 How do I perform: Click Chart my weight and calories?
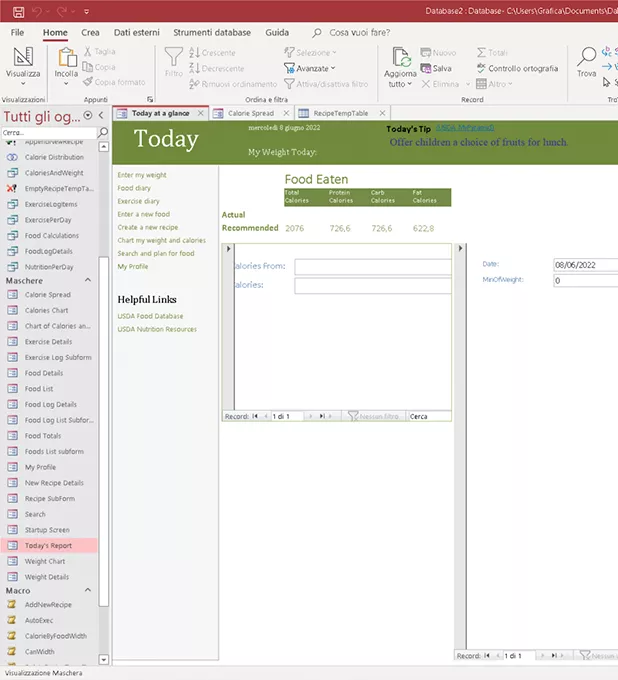pos(161,240)
